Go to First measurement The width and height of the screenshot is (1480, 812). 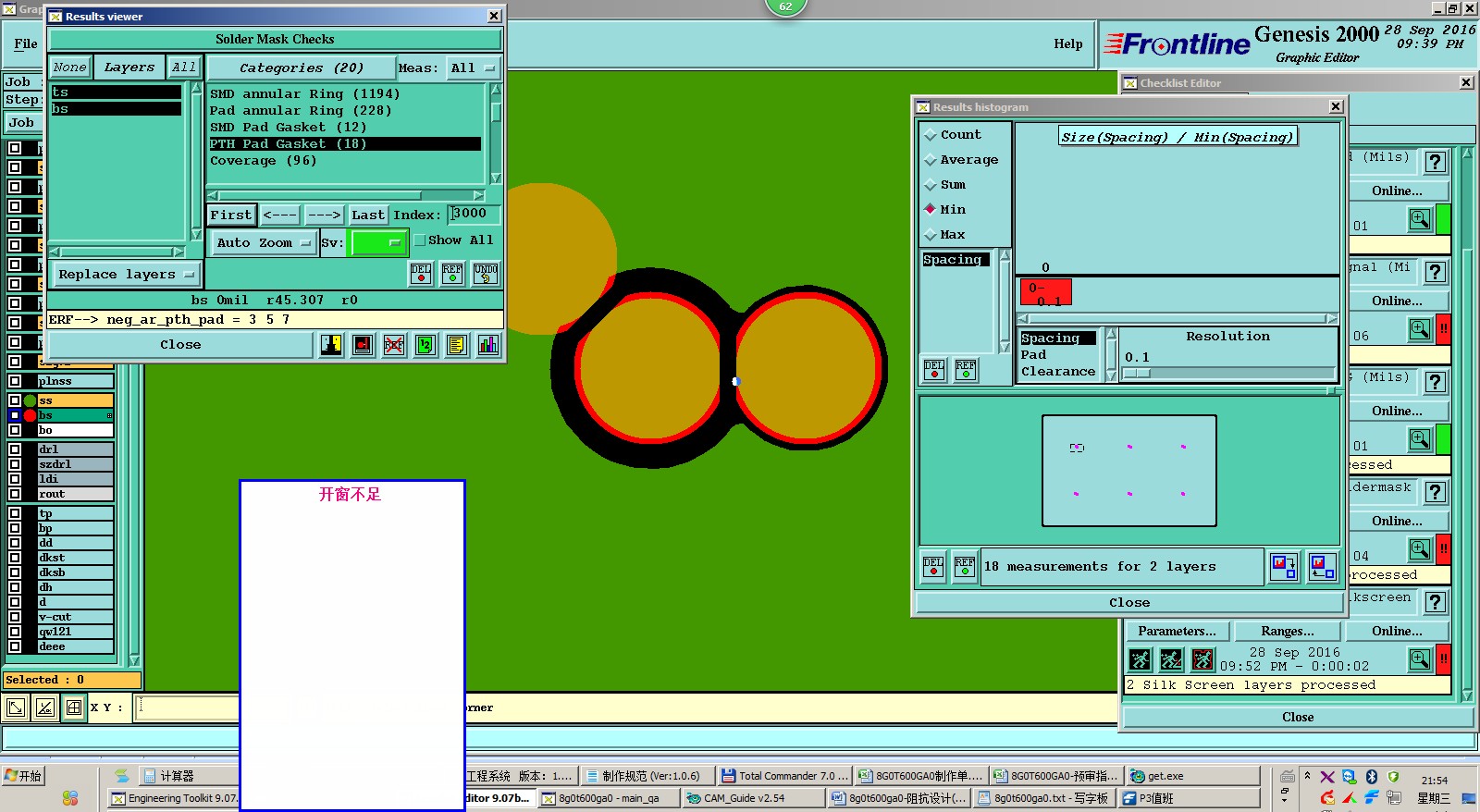pyautogui.click(x=230, y=215)
